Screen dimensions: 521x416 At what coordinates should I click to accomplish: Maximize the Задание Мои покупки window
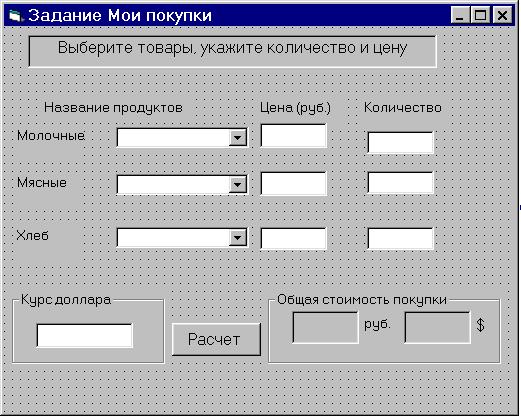[x=480, y=15]
